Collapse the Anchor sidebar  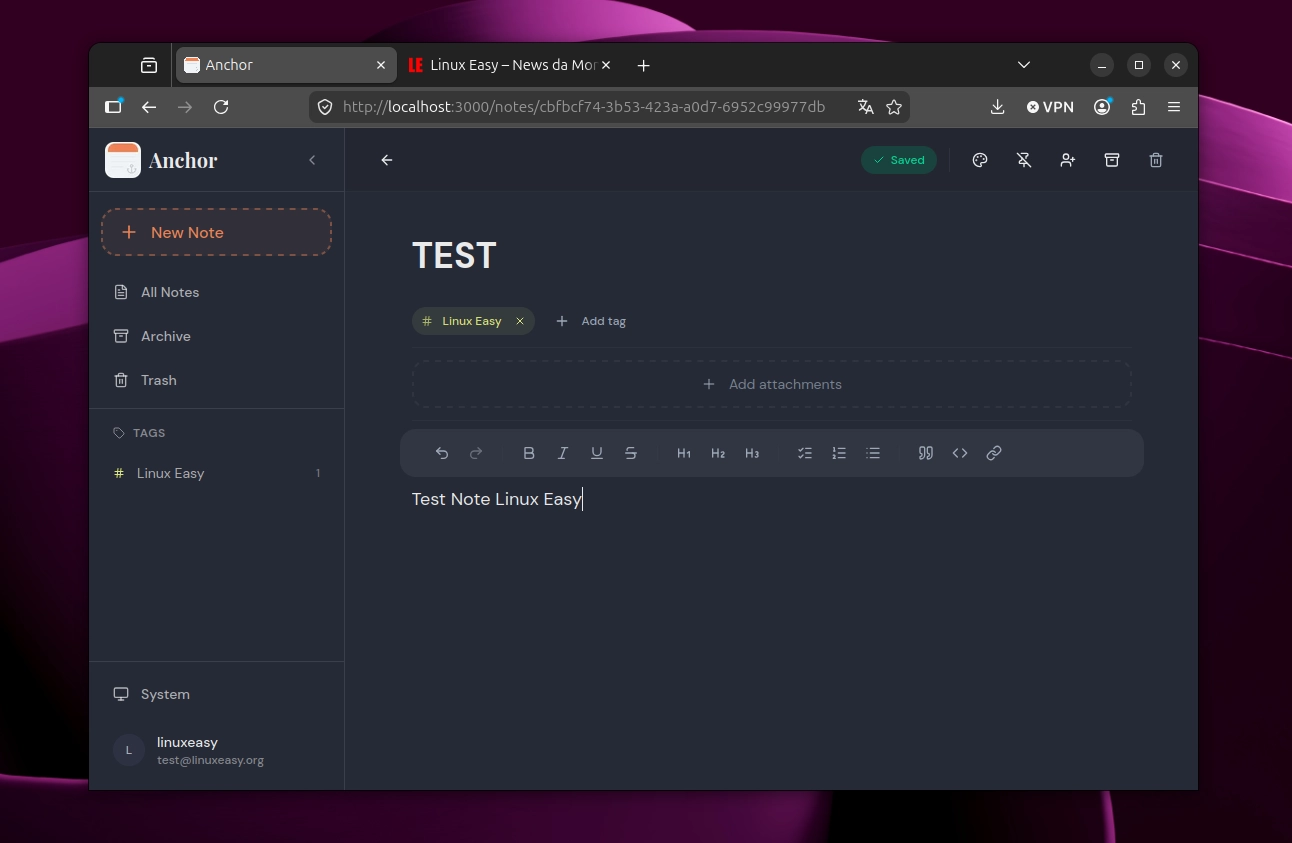[312, 160]
